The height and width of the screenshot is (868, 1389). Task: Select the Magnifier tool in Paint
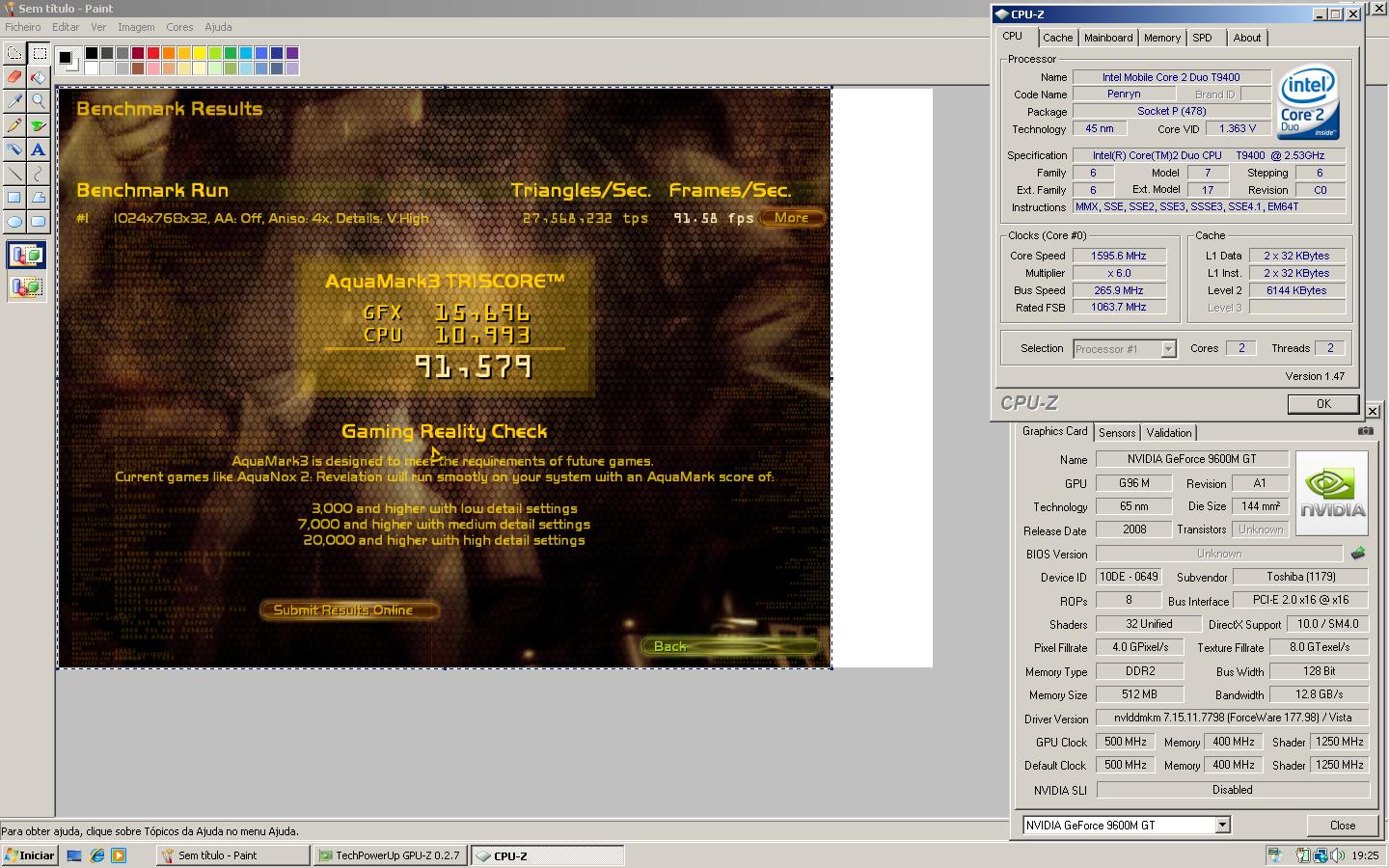tap(39, 101)
